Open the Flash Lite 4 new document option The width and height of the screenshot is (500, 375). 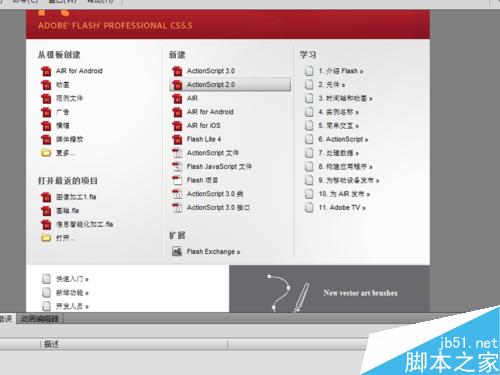[x=204, y=139]
